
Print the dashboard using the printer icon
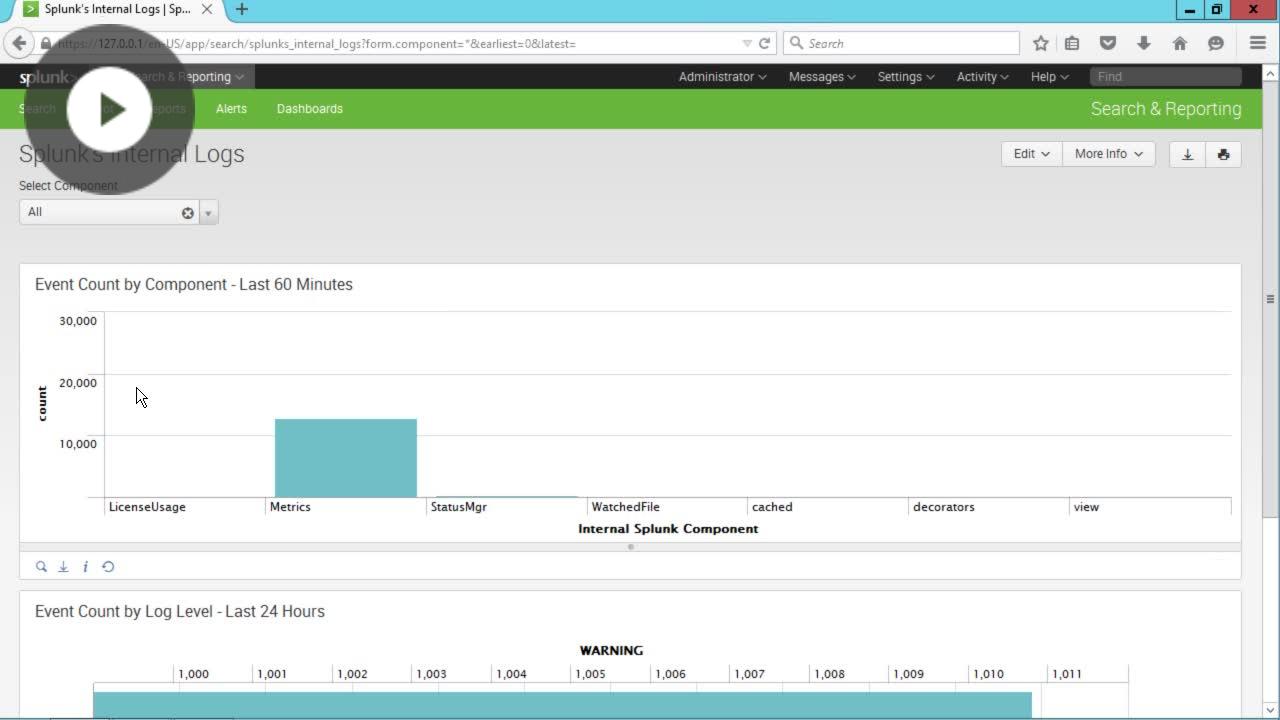click(x=1223, y=154)
